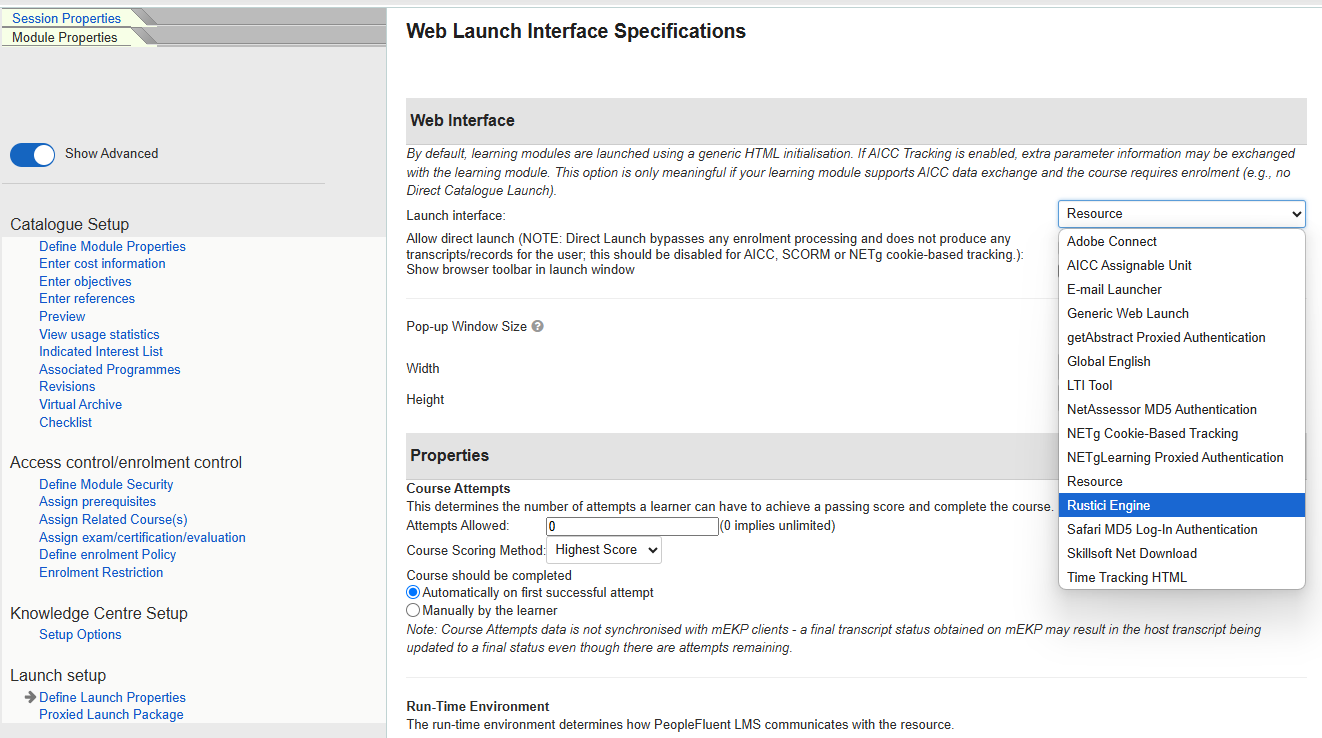Select Adobe Connect from dropdown list
The height and width of the screenshot is (738, 1322).
(x=1111, y=242)
